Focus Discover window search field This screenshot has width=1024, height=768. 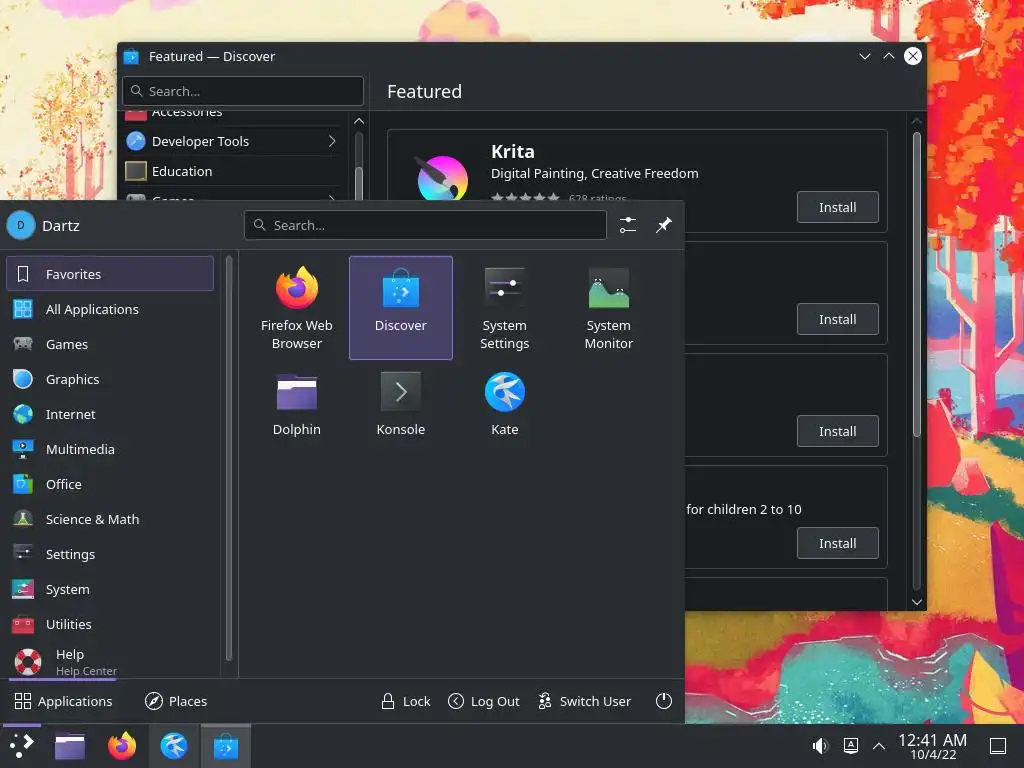click(x=243, y=91)
